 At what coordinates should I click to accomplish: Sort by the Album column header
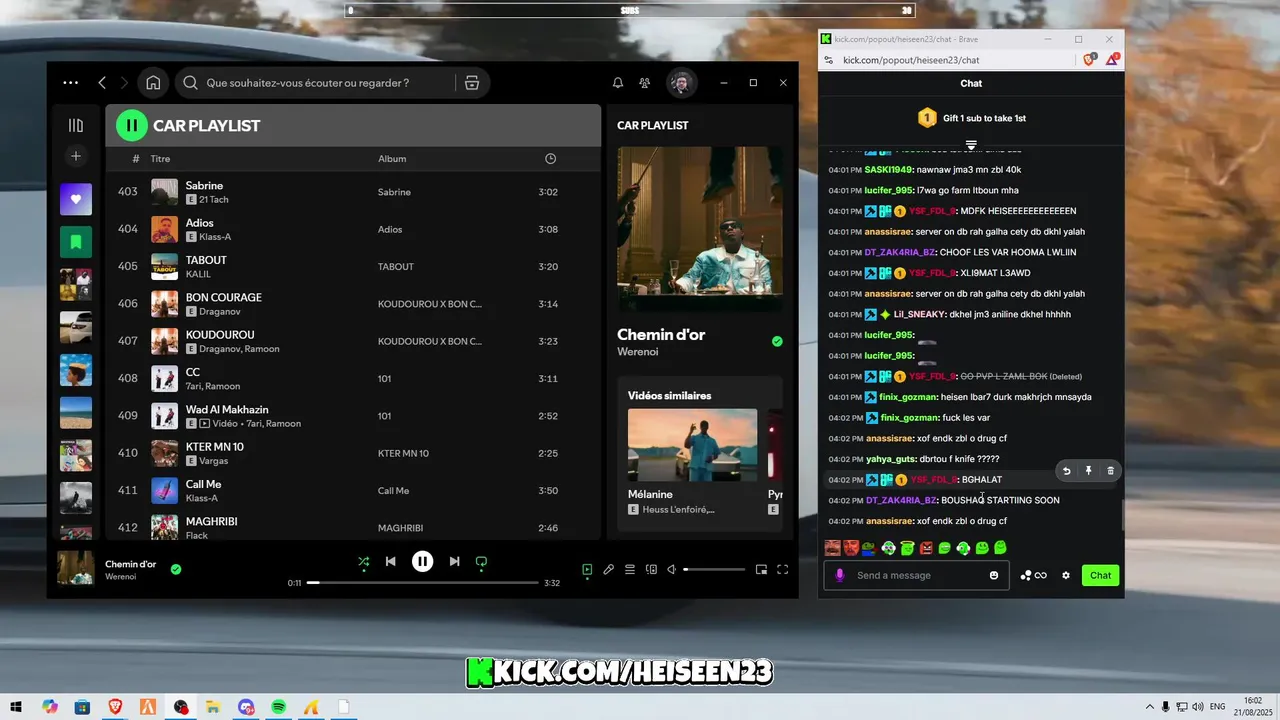coord(392,159)
